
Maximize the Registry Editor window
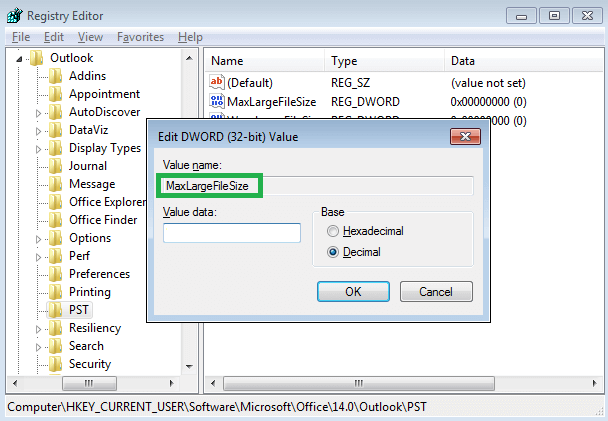click(x=554, y=16)
